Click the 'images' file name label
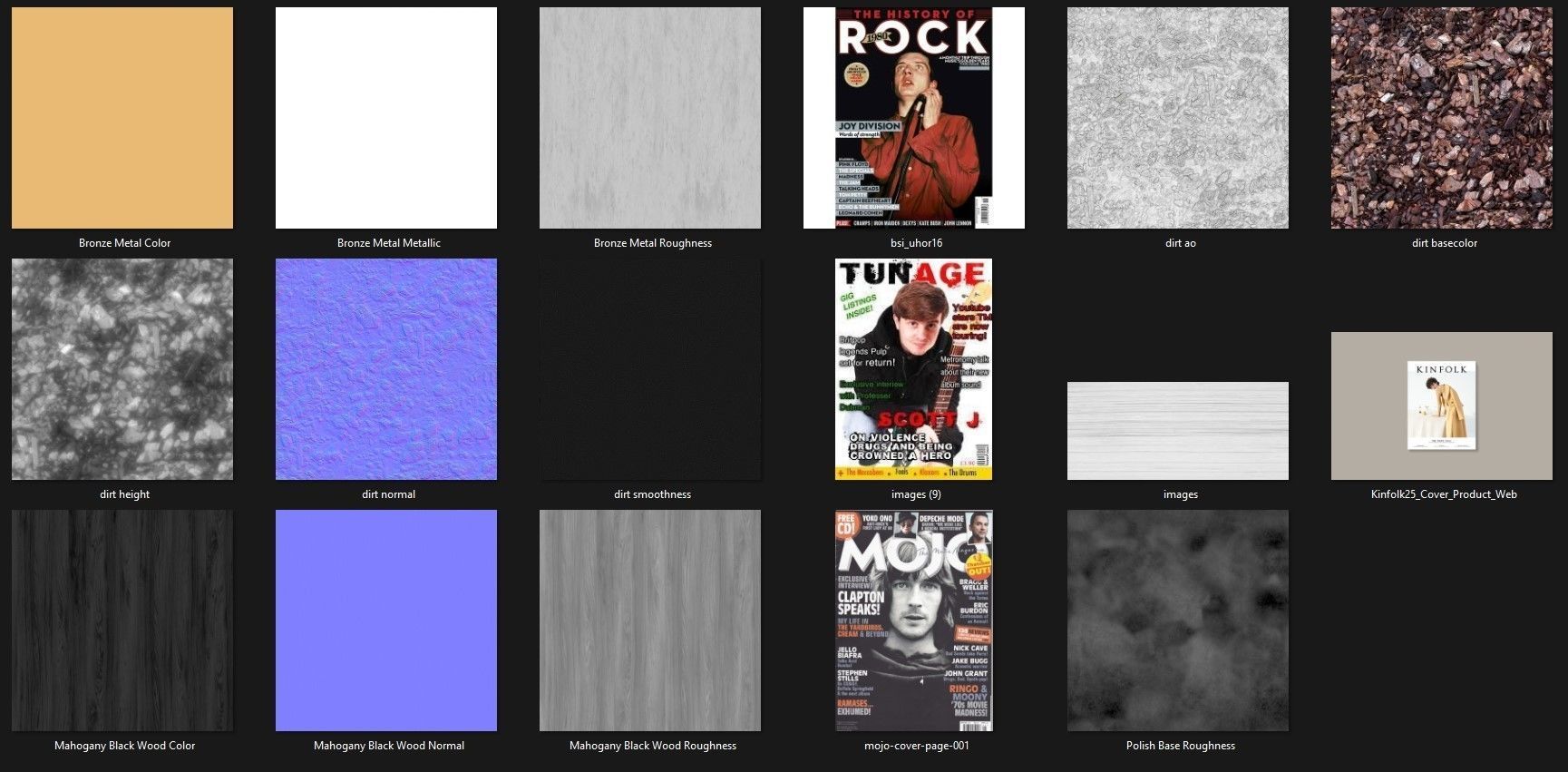Screen dimensions: 1568x772 tap(1181, 494)
